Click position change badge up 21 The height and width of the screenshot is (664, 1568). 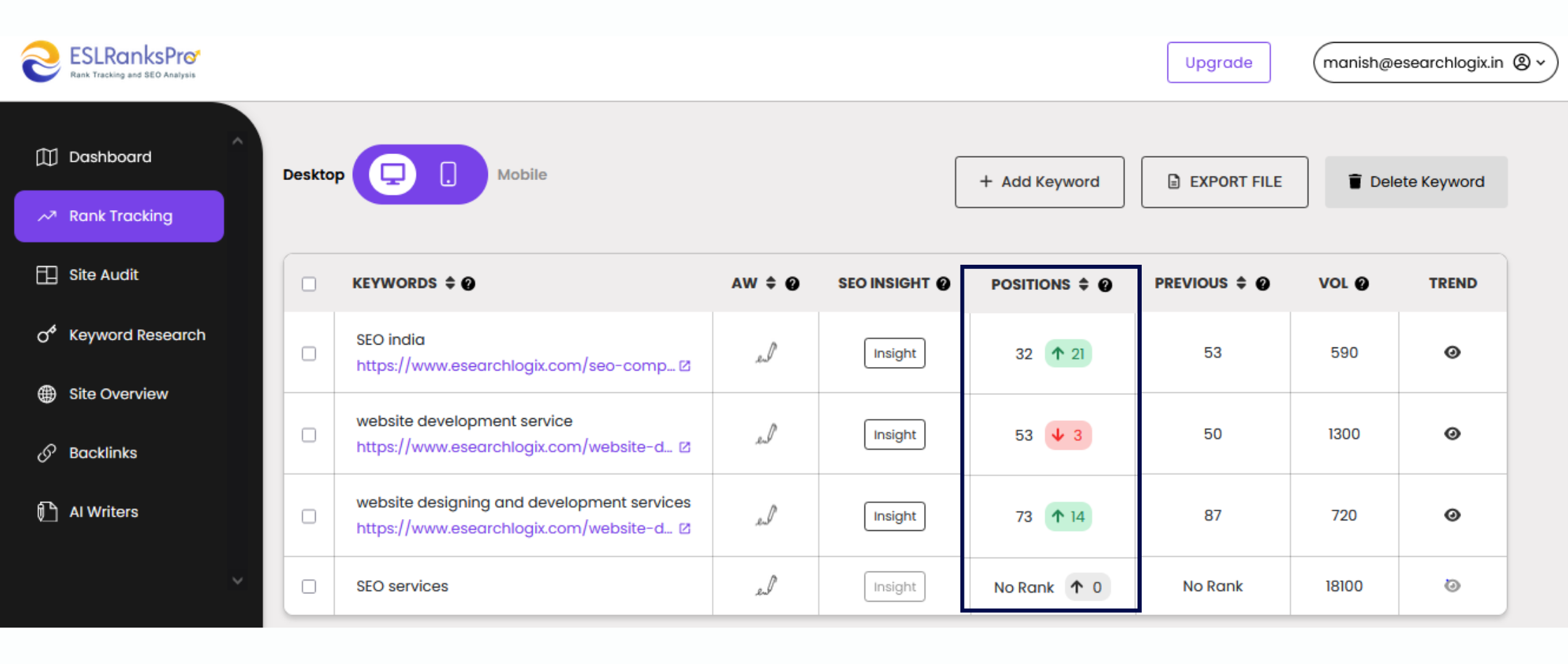[1068, 354]
